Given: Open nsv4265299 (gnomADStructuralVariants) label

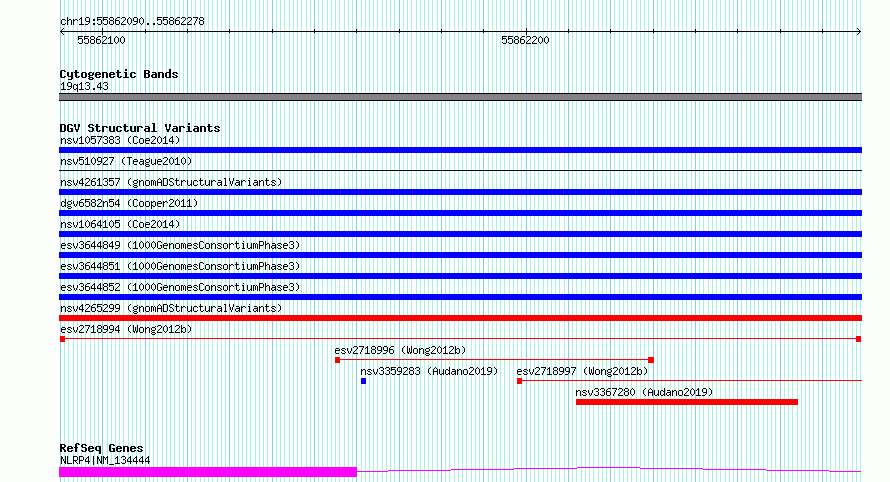Looking at the screenshot, I should click(x=171, y=308).
